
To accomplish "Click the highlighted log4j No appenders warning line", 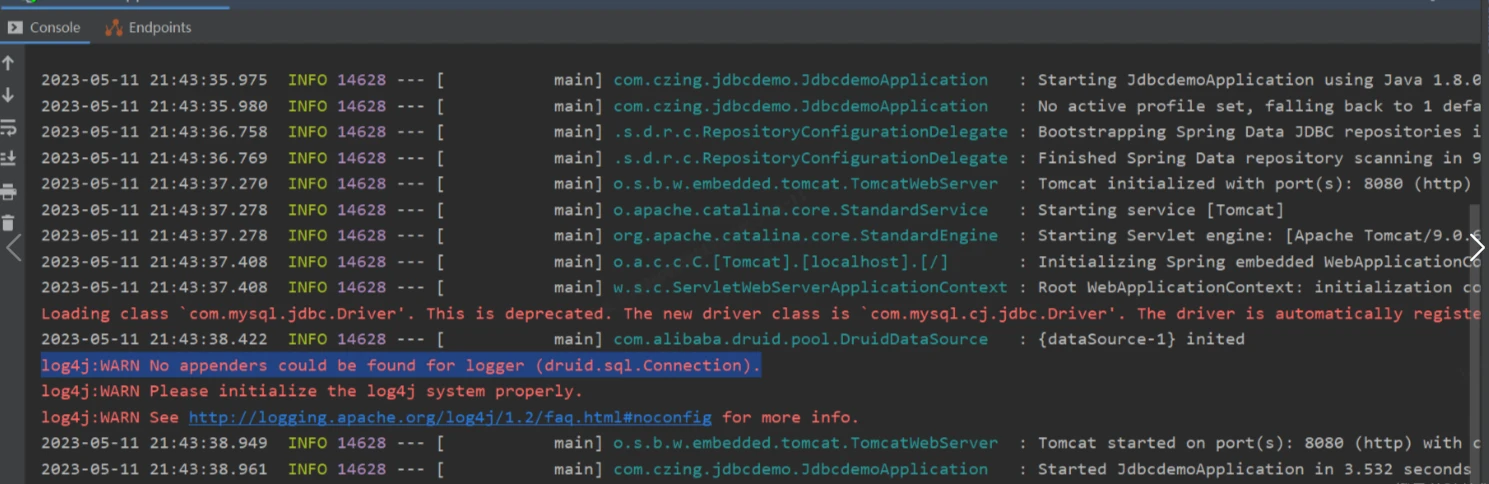I will coord(400,366).
